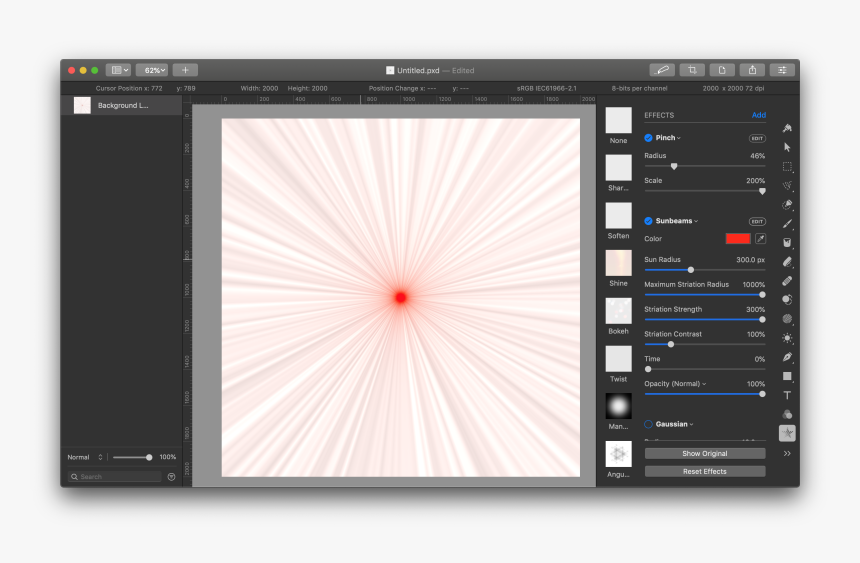Image resolution: width=860 pixels, height=563 pixels.
Task: Click the Striation Strength slider handle
Action: (x=762, y=319)
